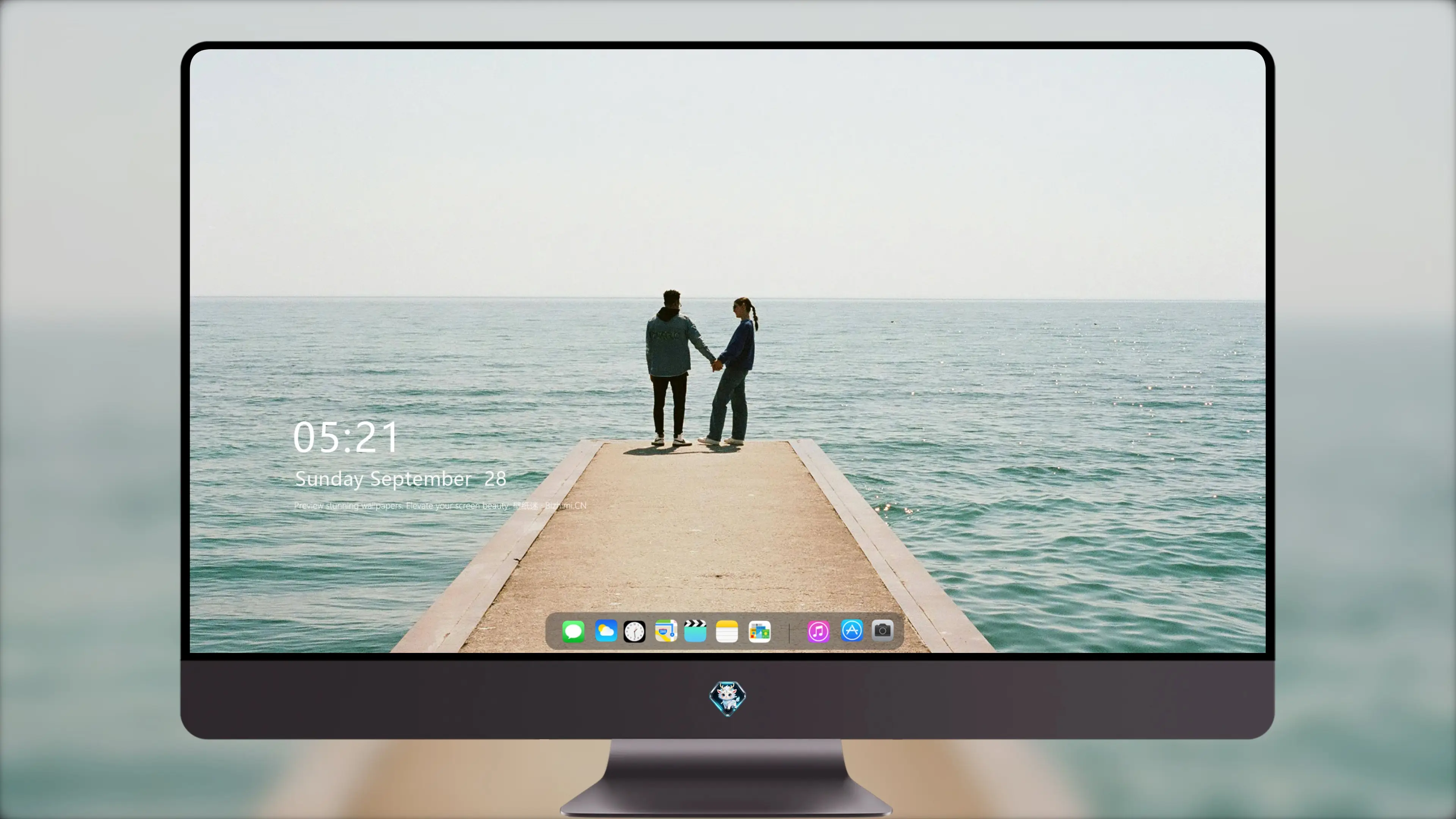The width and height of the screenshot is (1456, 819).
Task: Click the date Sunday September 28
Action: click(401, 479)
